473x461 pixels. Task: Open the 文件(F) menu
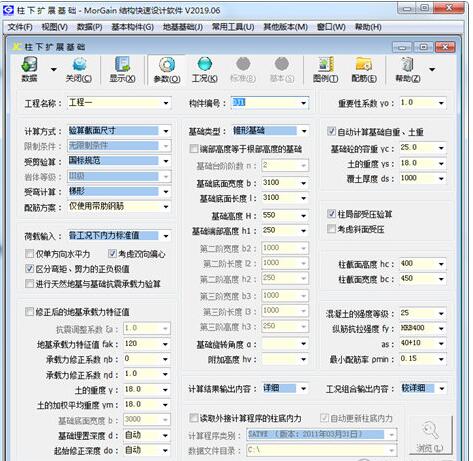(20, 27)
